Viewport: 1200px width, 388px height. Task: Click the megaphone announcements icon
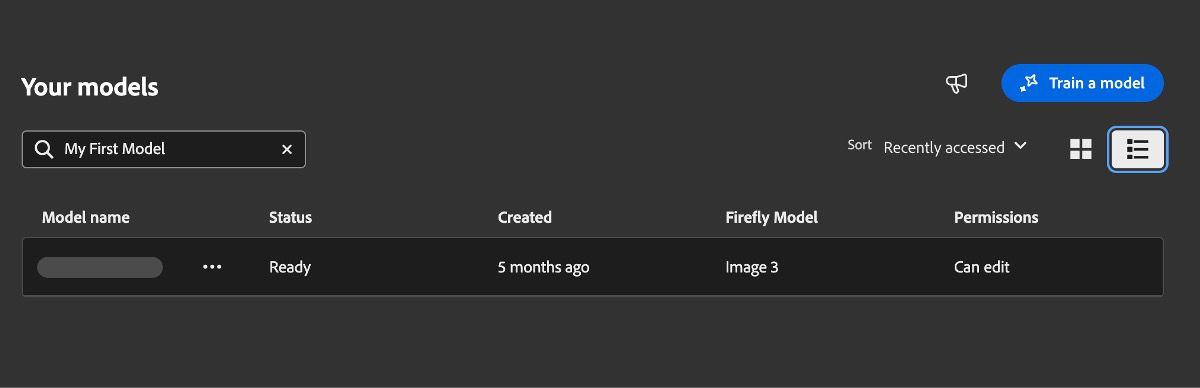tap(957, 84)
